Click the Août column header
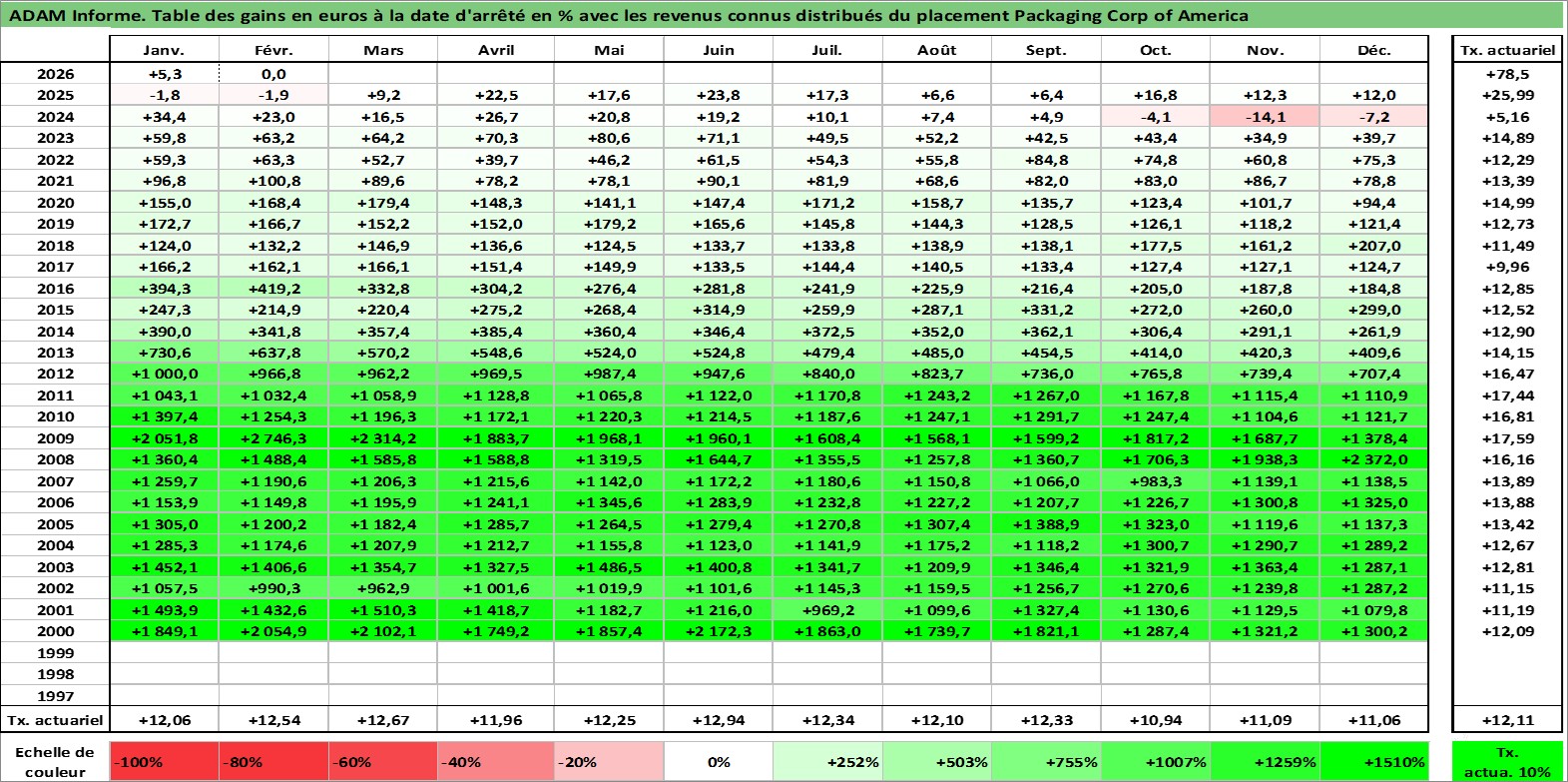1568x782 pixels. [937, 50]
